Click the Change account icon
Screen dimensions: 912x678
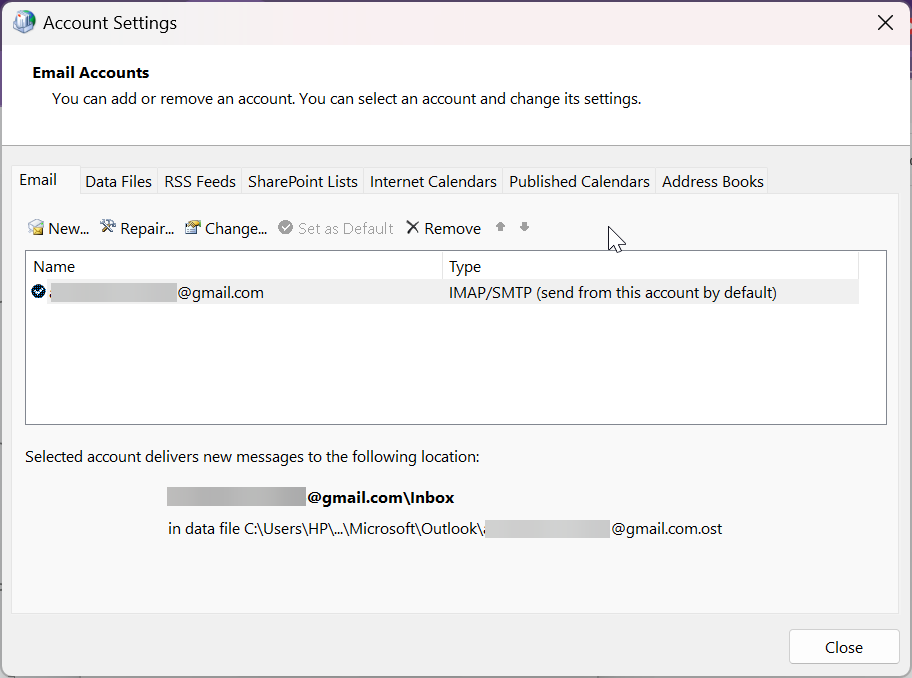click(x=193, y=227)
